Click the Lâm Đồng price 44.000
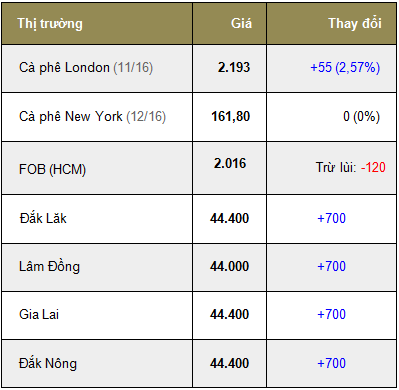The height and width of the screenshot is (390, 399). click(x=230, y=266)
